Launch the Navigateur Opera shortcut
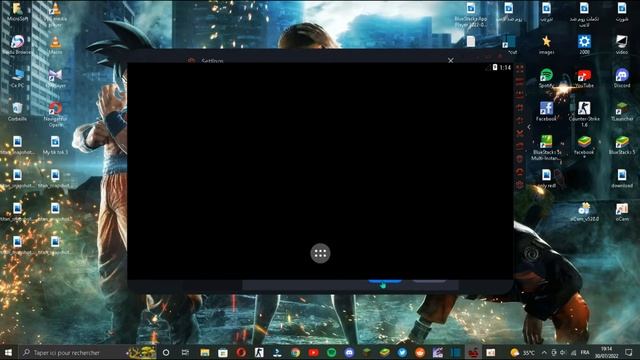The image size is (640, 360). coord(55,114)
